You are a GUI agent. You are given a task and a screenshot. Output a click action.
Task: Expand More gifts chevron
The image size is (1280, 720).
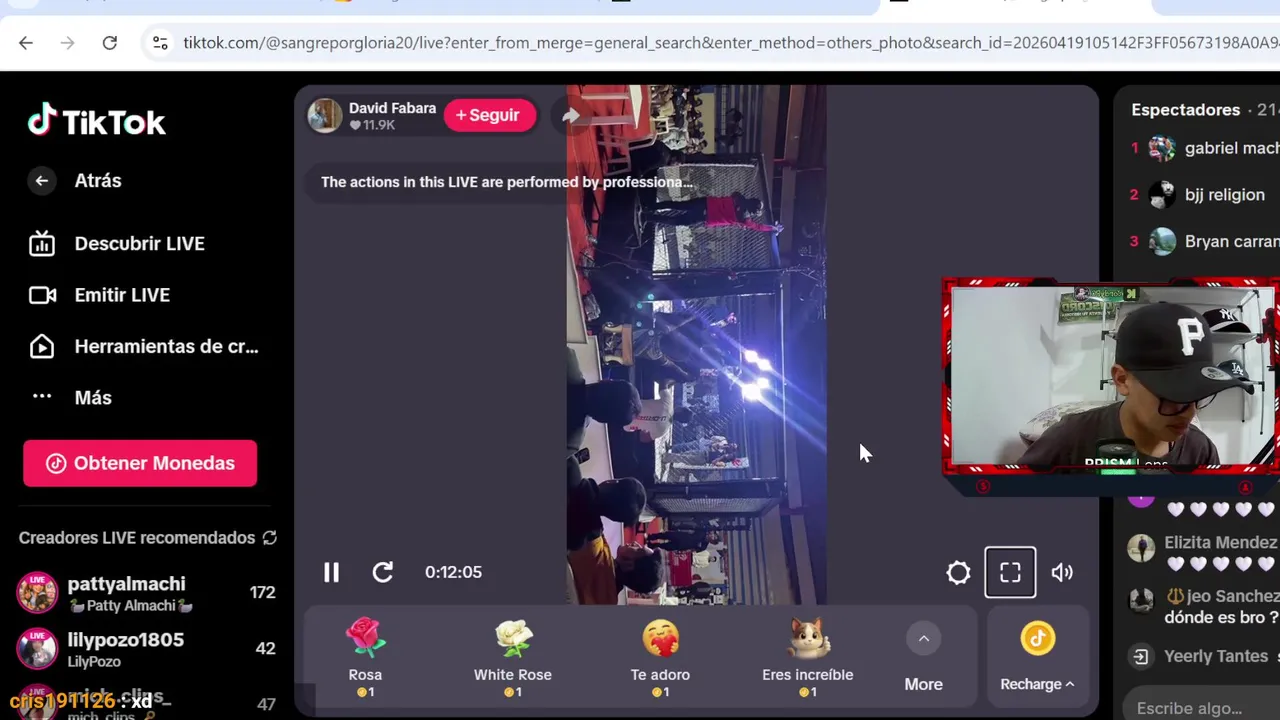tap(924, 639)
